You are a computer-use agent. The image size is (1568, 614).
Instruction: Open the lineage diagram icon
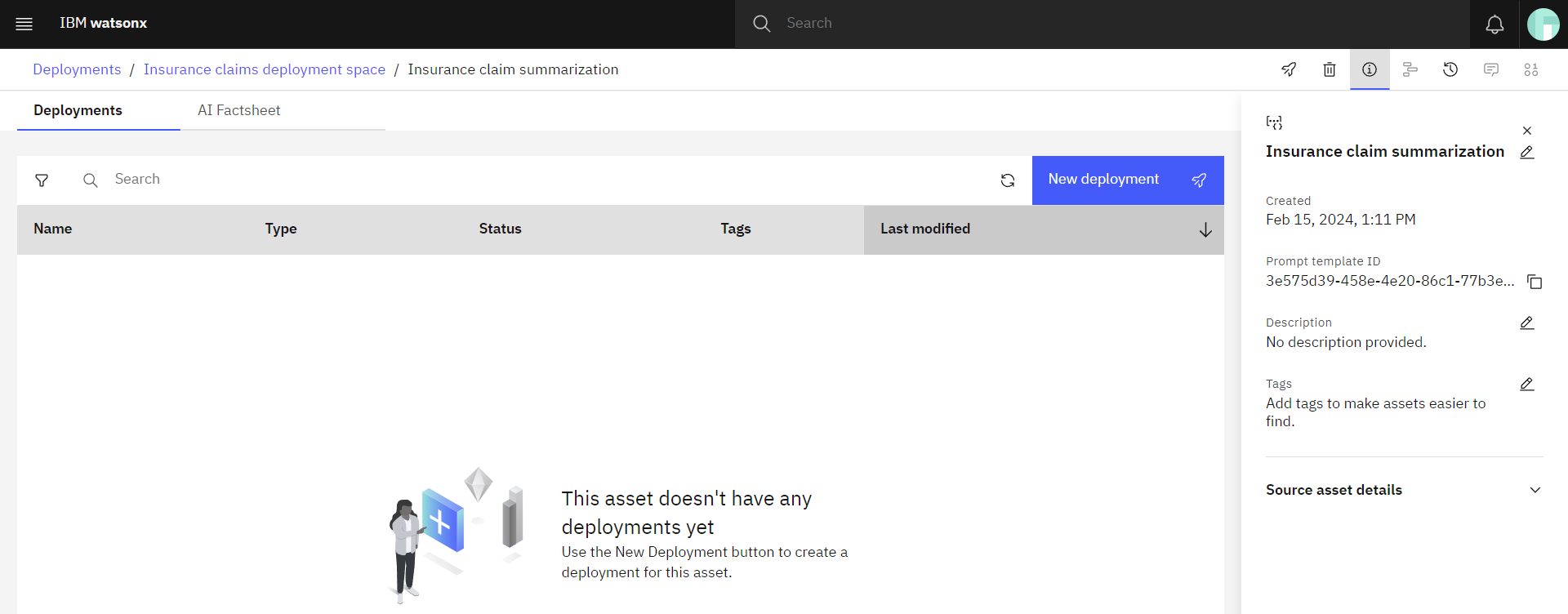tap(1410, 69)
